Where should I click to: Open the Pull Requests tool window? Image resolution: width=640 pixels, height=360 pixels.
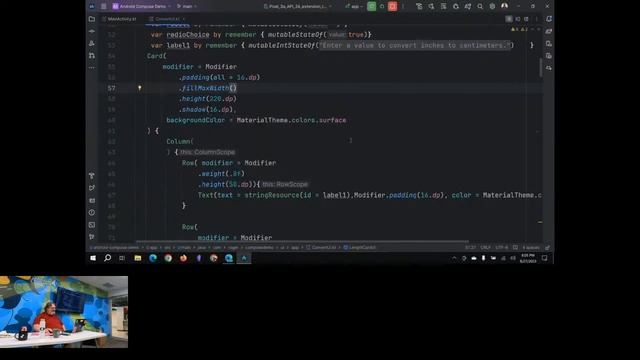coord(92,56)
